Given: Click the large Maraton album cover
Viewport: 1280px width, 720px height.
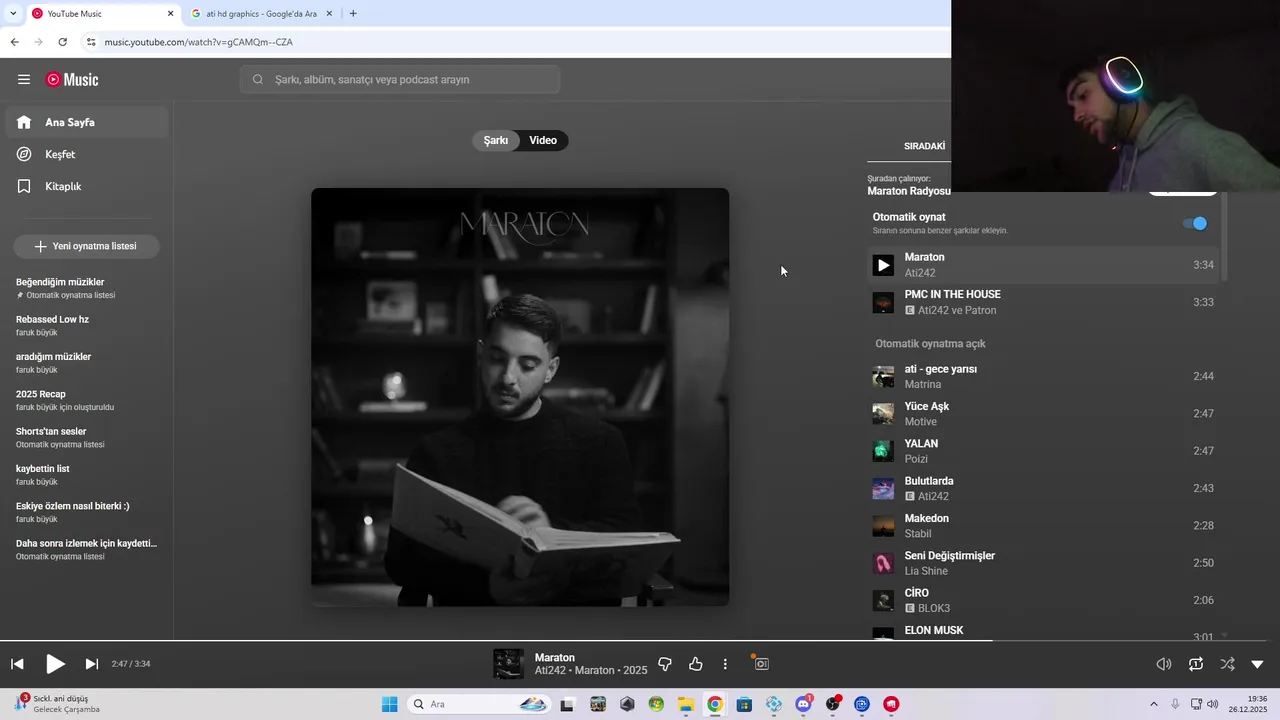Looking at the screenshot, I should [520, 397].
